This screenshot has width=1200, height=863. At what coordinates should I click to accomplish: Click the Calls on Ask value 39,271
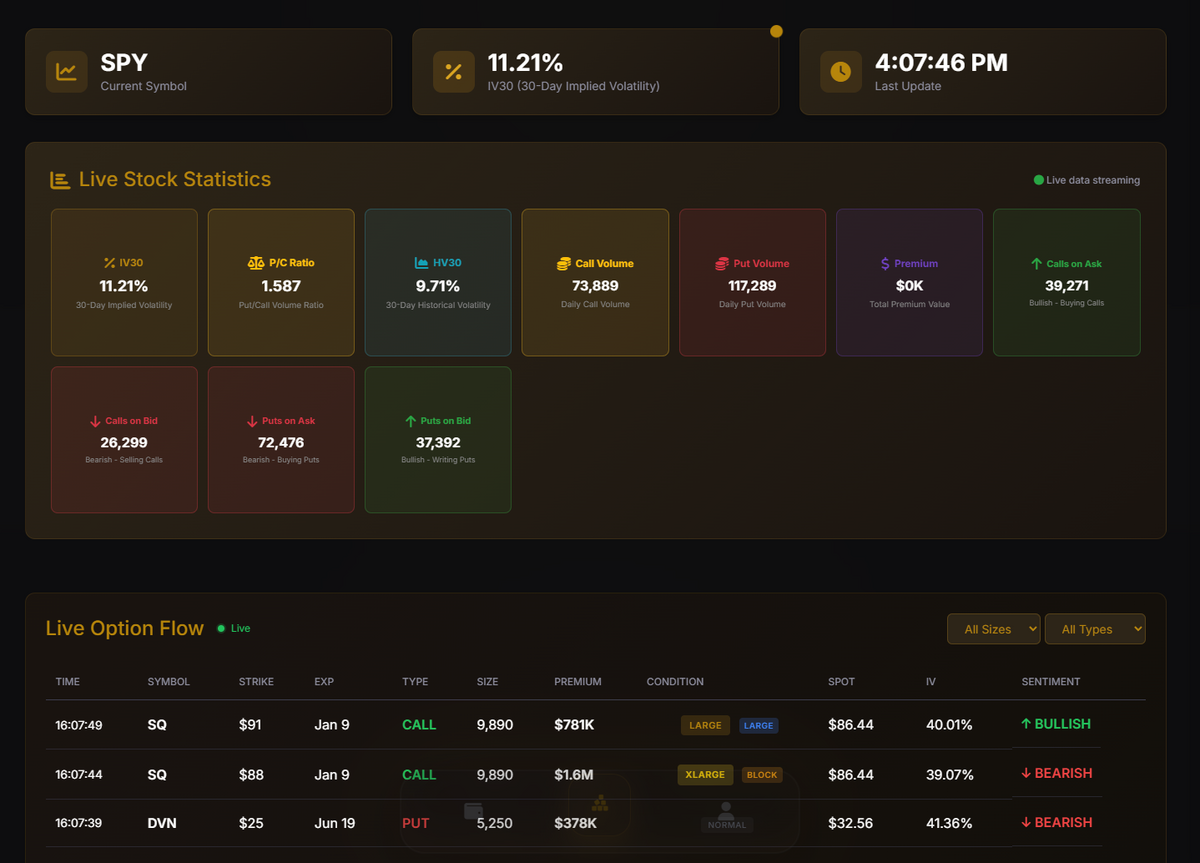coord(1067,285)
